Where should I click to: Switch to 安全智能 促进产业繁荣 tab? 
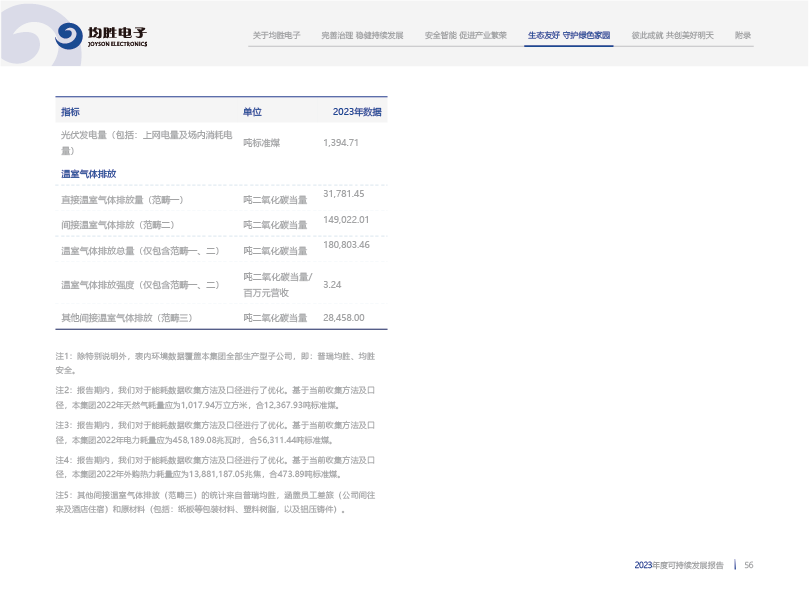[x=465, y=35]
